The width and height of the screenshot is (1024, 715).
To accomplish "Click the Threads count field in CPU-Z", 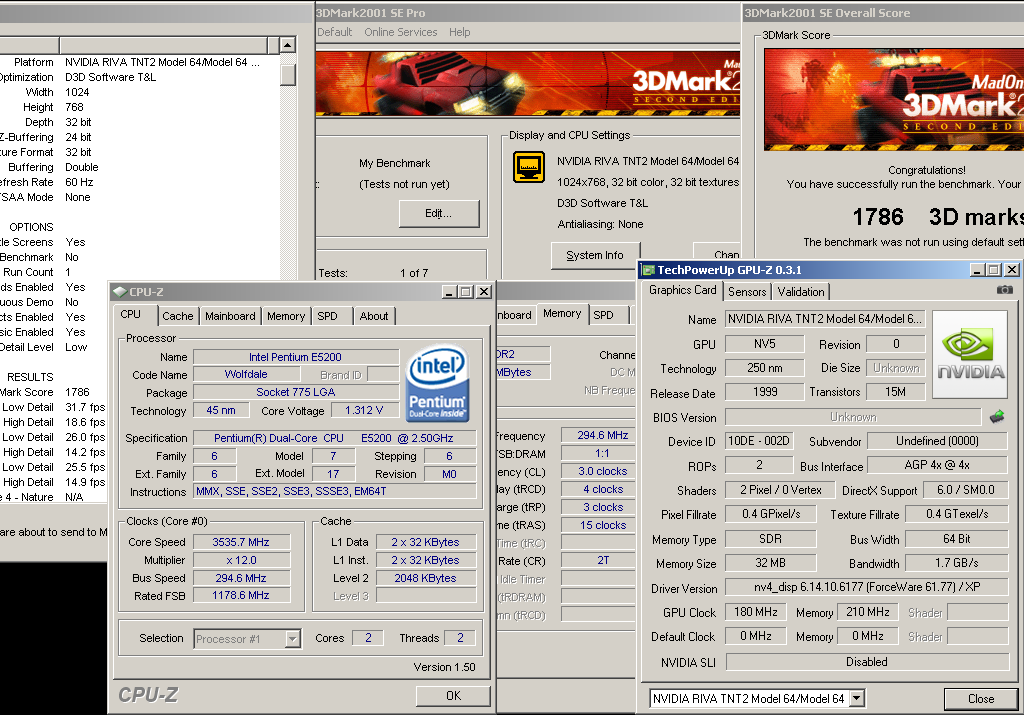I will click(460, 638).
